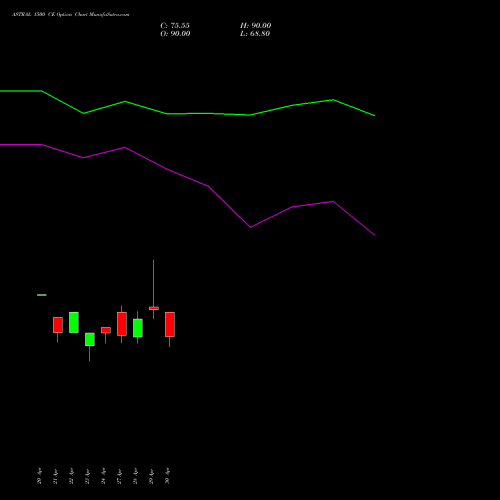Click the 29 Apr long-wick red candle

coord(154,308)
